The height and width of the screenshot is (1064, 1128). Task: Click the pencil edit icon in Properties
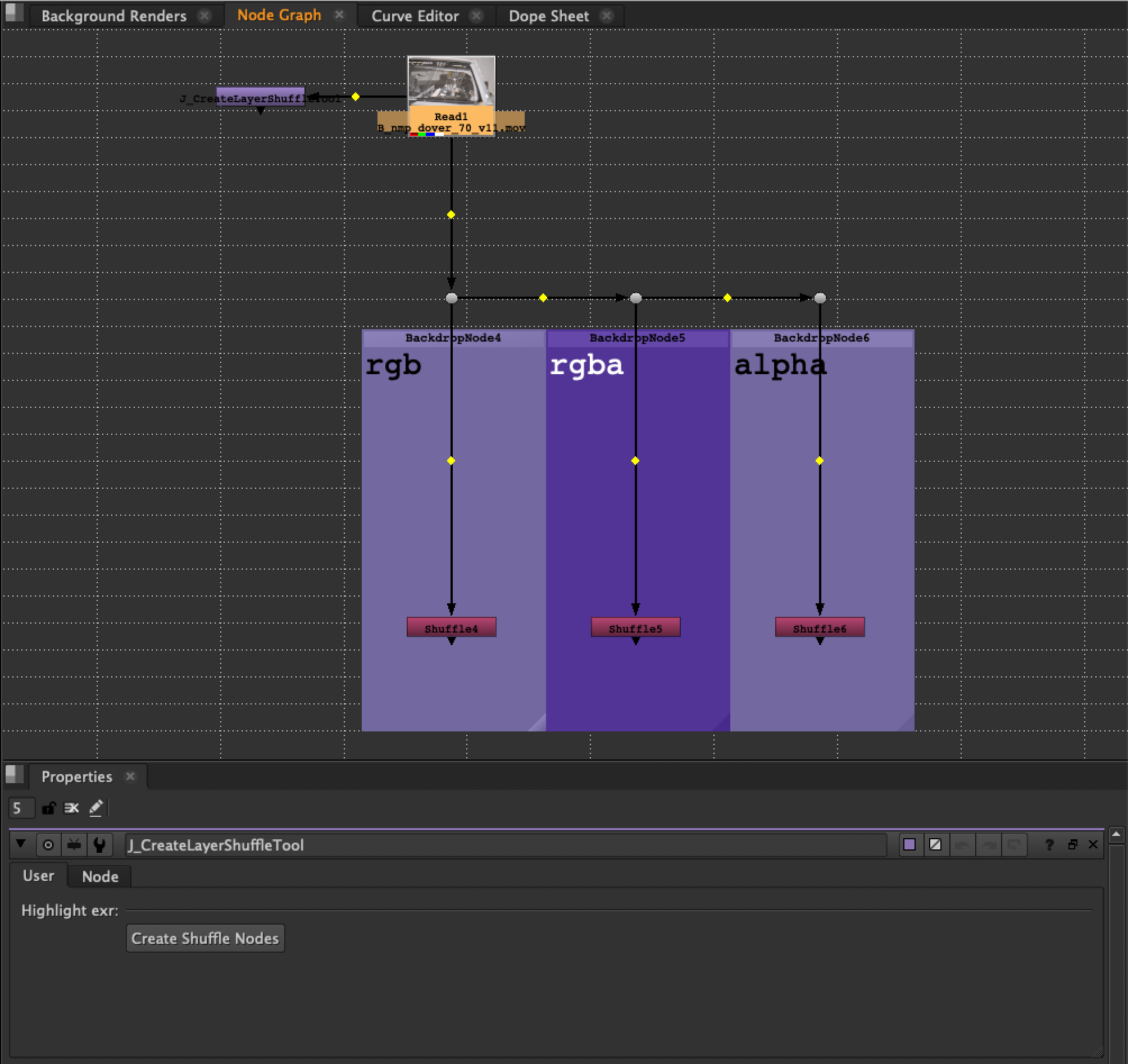coord(96,808)
